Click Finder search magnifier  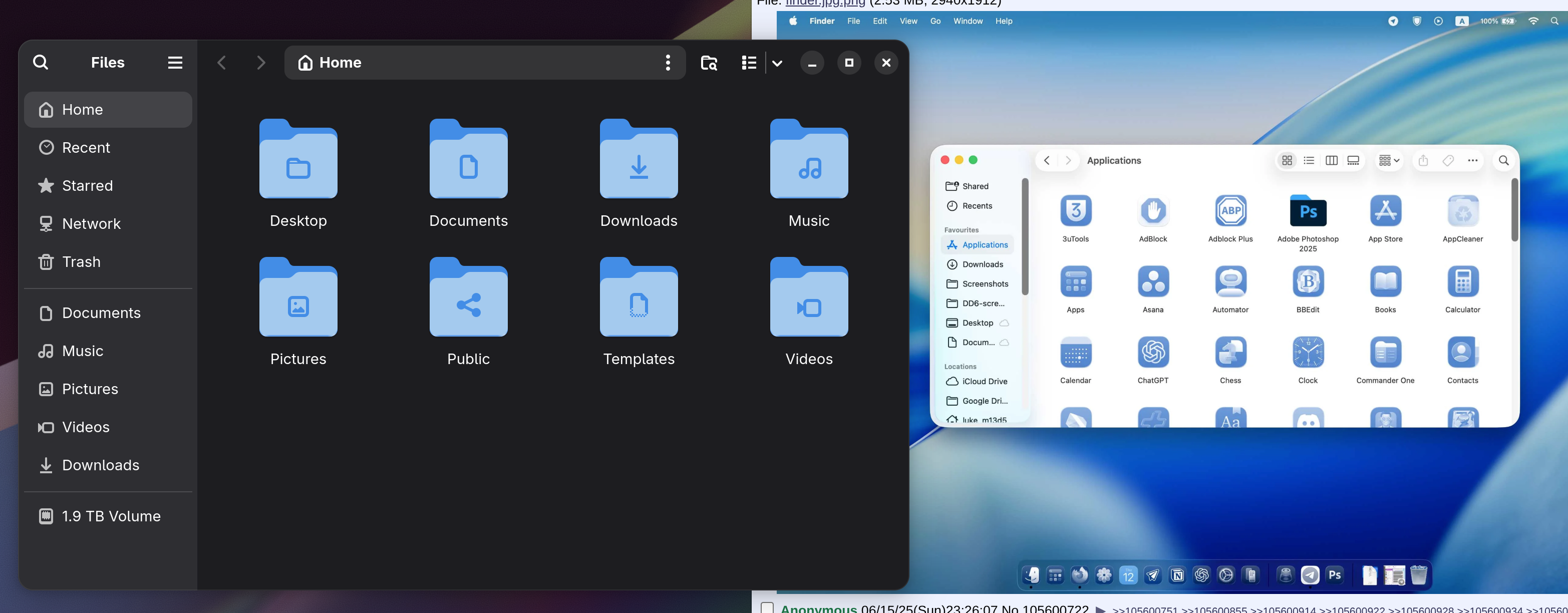point(1503,161)
